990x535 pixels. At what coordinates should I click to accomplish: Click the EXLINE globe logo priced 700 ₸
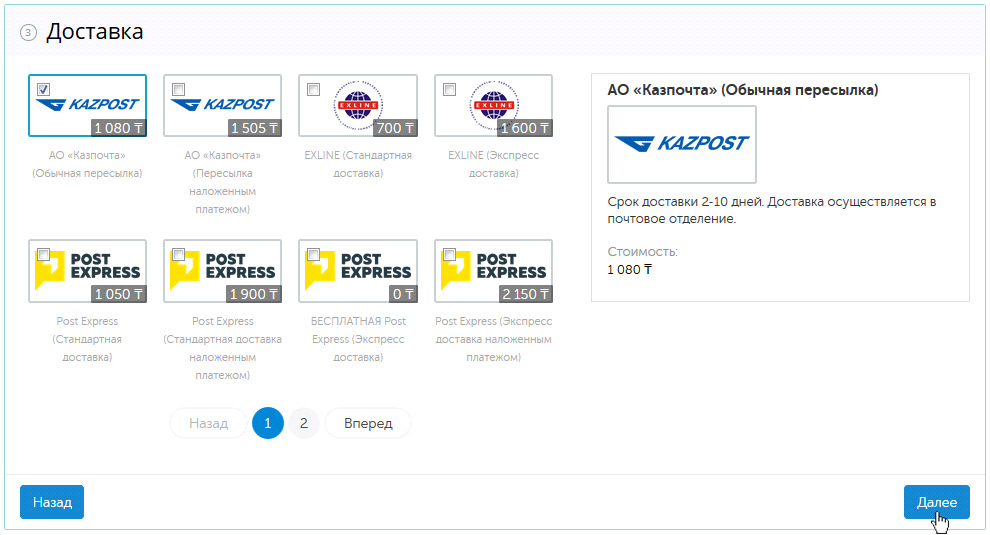point(358,105)
